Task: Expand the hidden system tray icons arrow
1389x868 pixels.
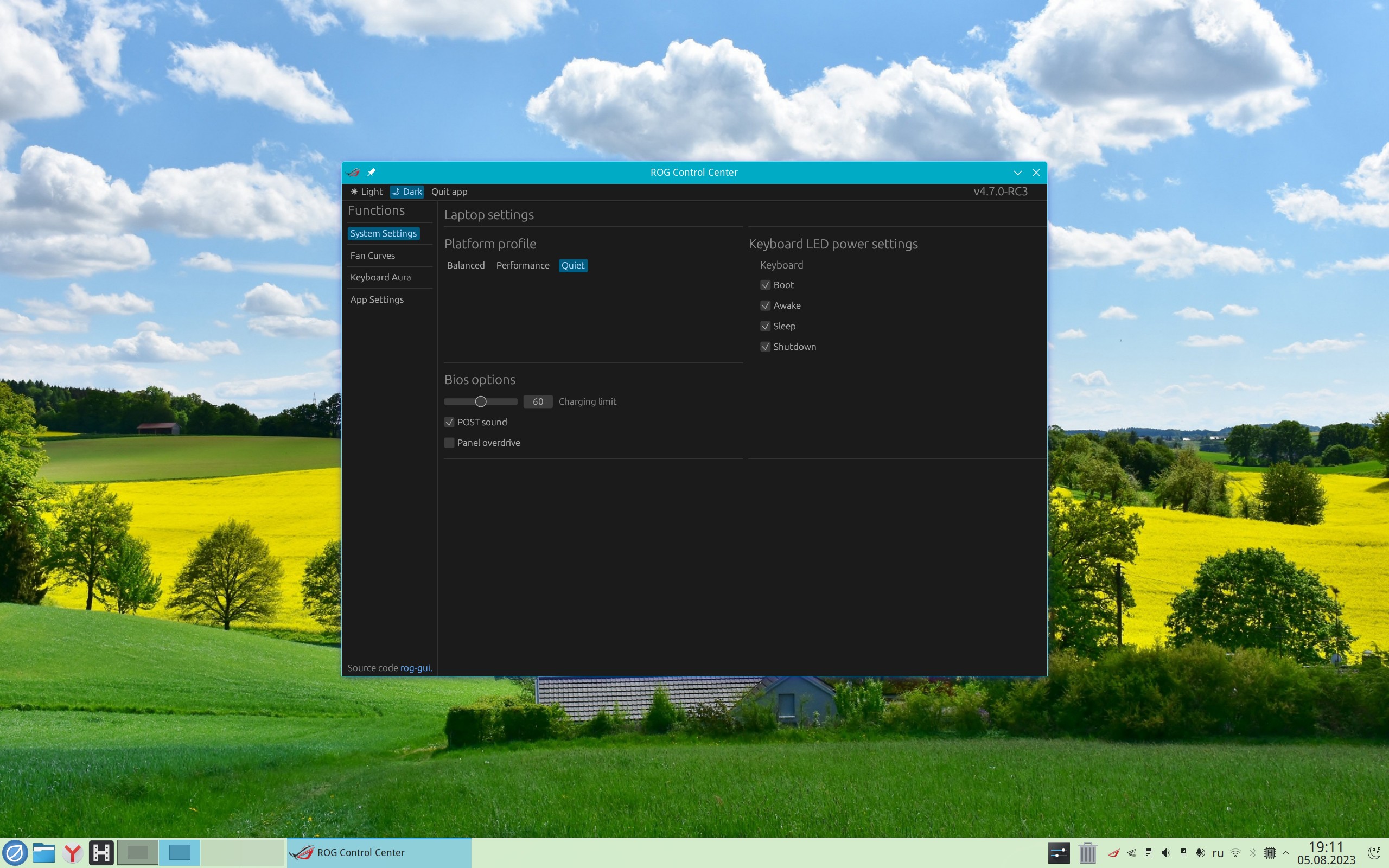Action: (x=1286, y=852)
